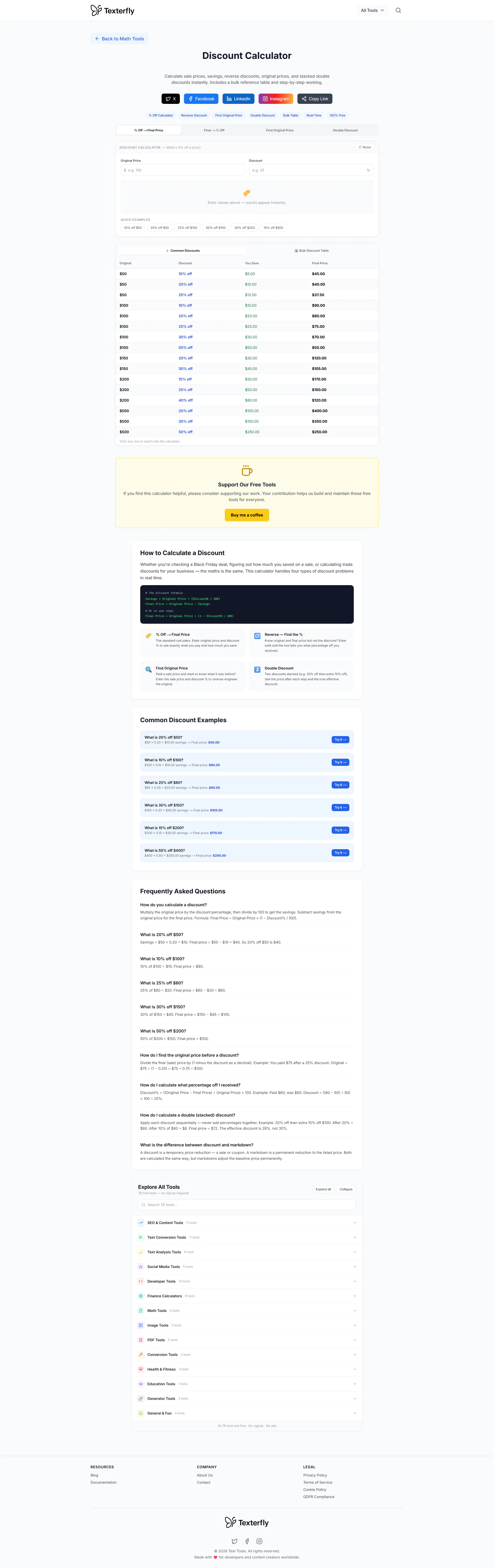This screenshot has height=1568, width=494.
Task: Open the Documentation footer link
Action: pyautogui.click(x=103, y=1482)
